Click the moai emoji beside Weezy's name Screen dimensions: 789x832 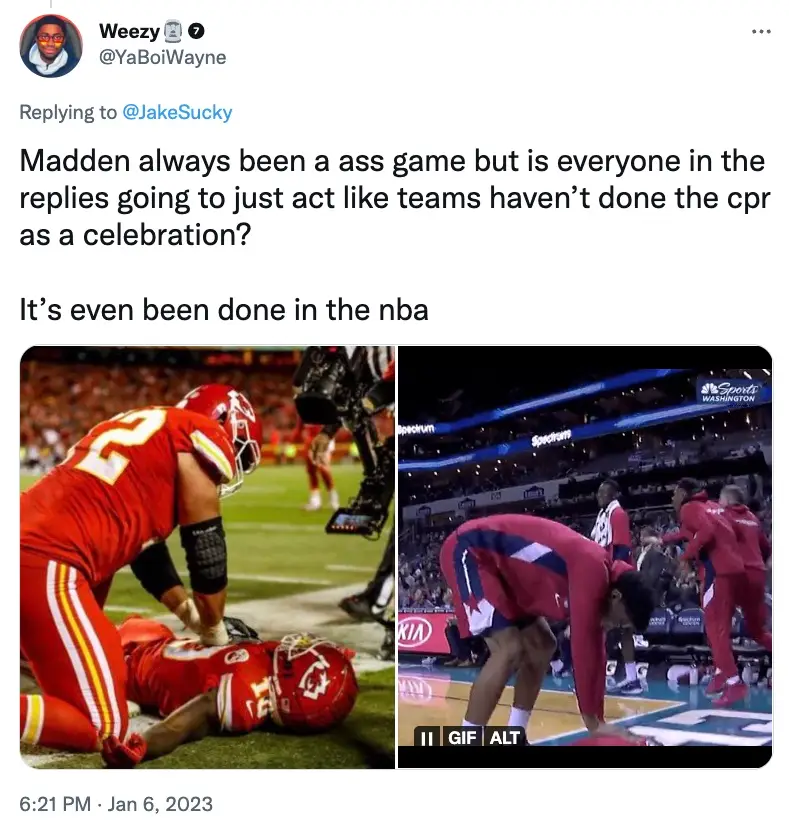point(172,31)
